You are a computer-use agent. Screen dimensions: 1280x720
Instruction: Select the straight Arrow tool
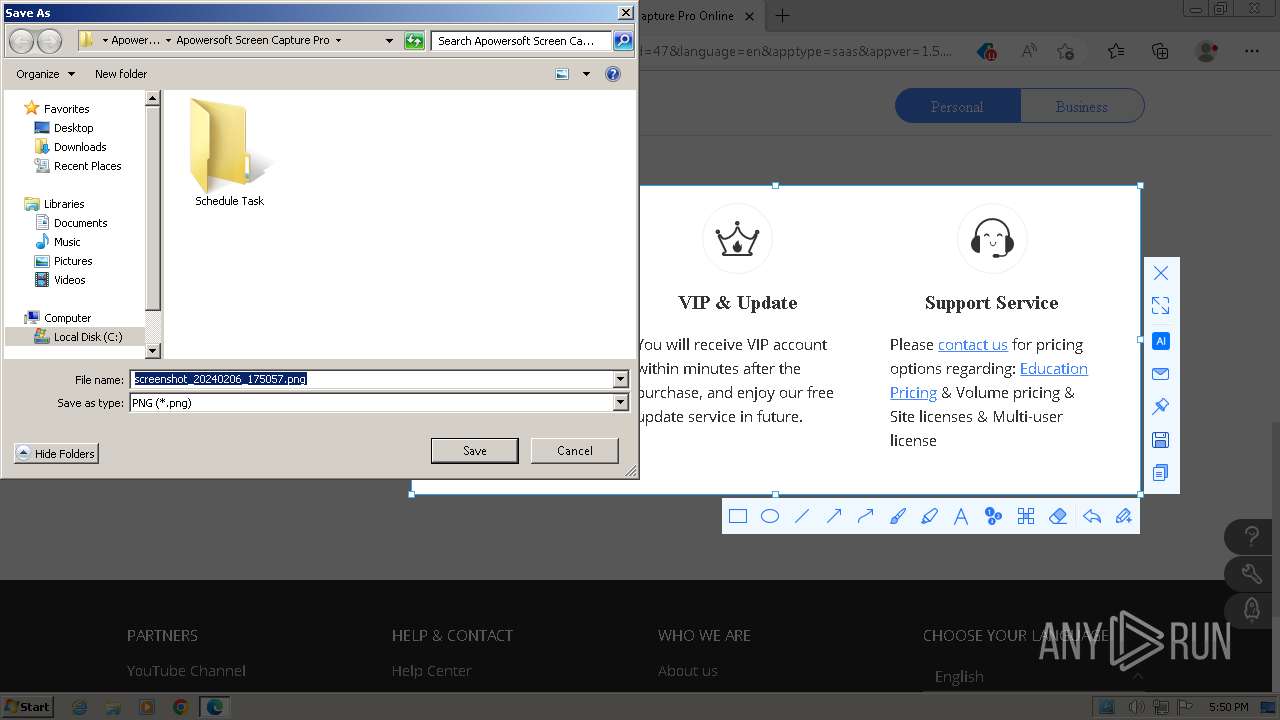834,516
